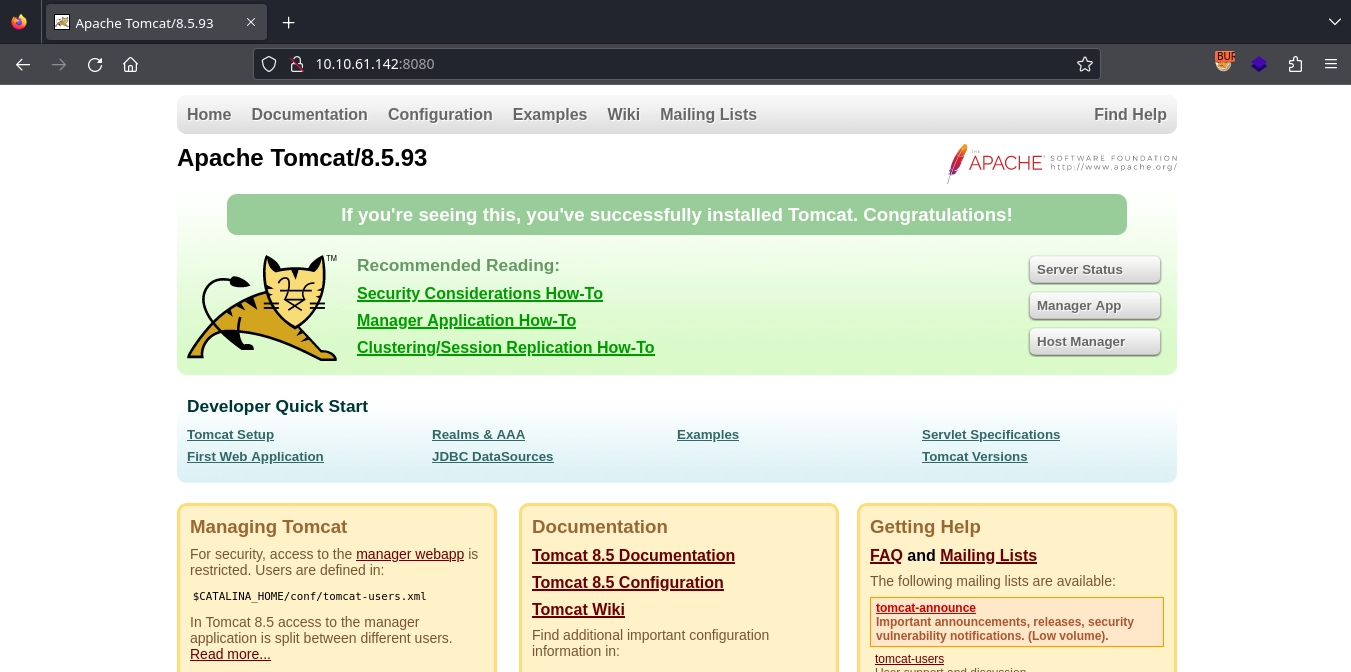Open the Burp Suite extension icon
The image size is (1351, 672).
[1224, 63]
